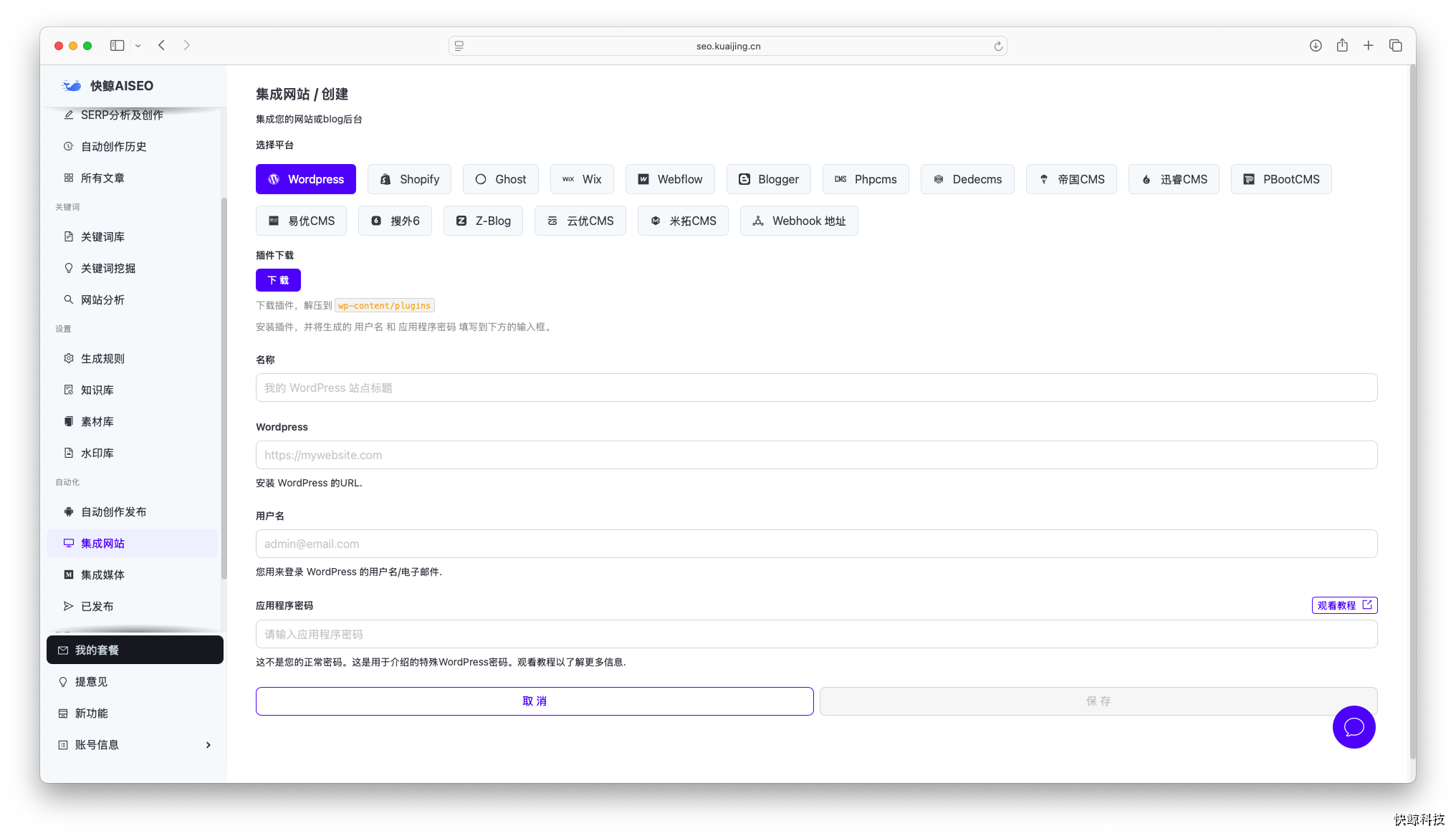Screen dimensions: 1456x836
Task: Open 自动创作历史 in sidebar
Action: (x=132, y=146)
